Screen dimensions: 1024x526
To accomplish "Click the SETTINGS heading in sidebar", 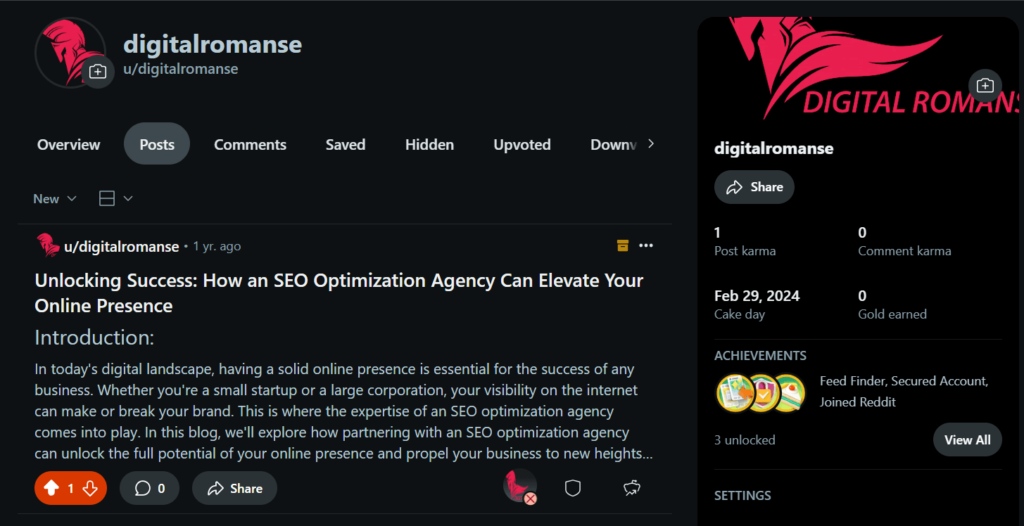I will [743, 495].
